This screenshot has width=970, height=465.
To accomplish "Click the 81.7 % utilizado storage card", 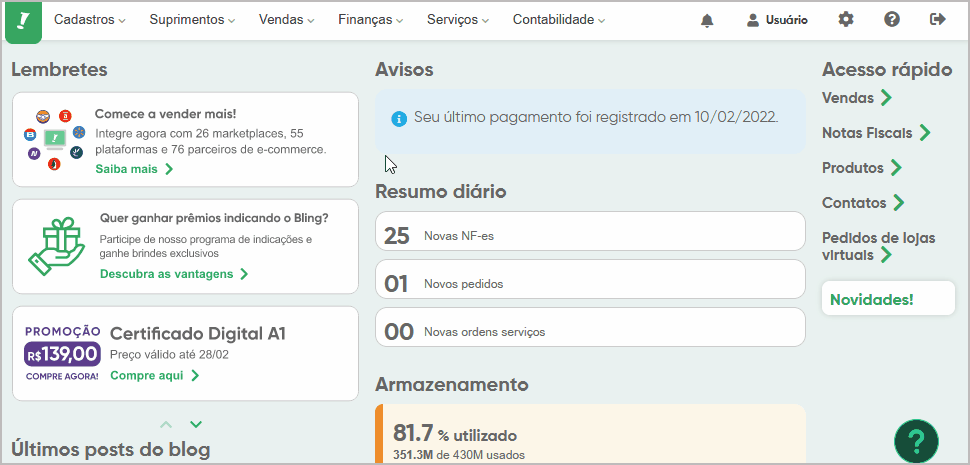I will point(590,434).
